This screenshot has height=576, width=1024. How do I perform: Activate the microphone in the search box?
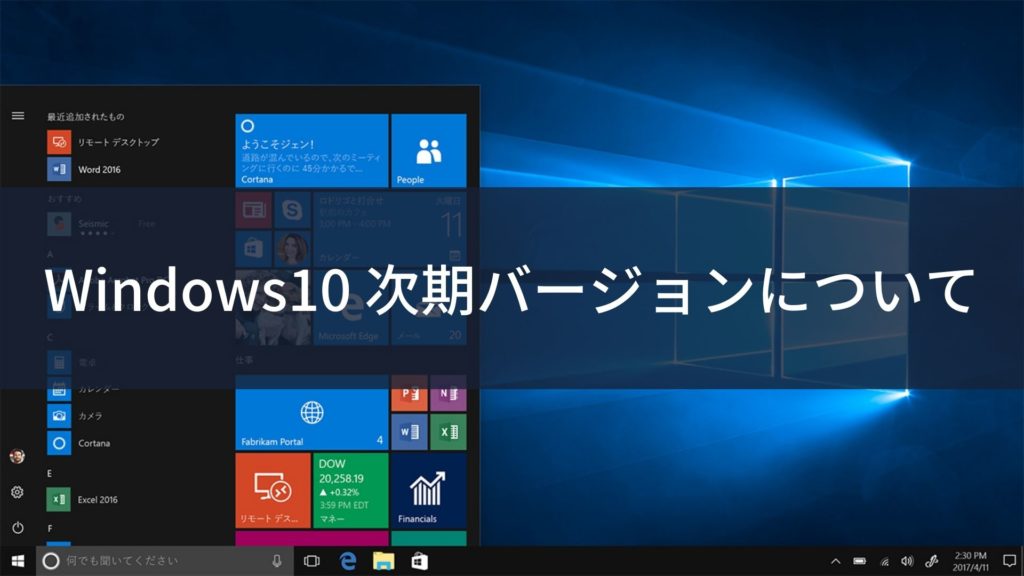pyautogui.click(x=277, y=561)
